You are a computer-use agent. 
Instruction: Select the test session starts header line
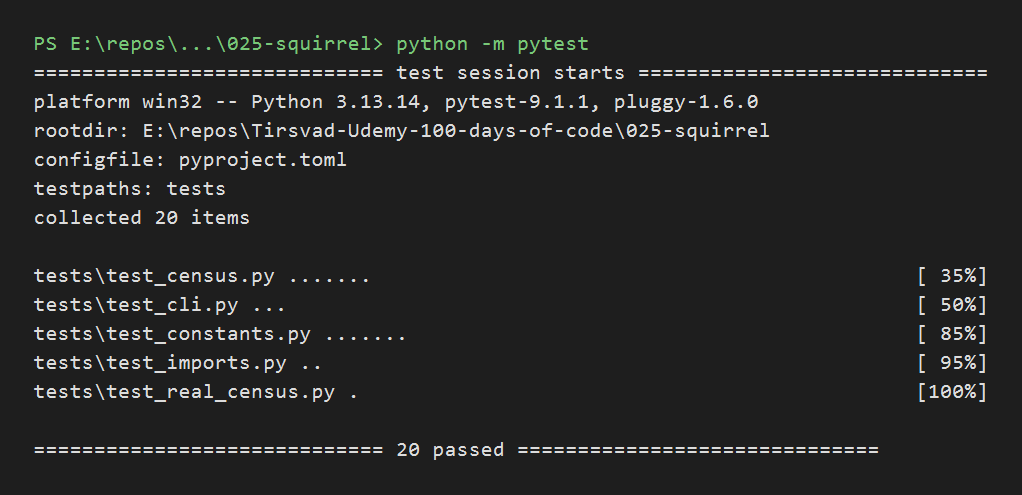[511, 73]
